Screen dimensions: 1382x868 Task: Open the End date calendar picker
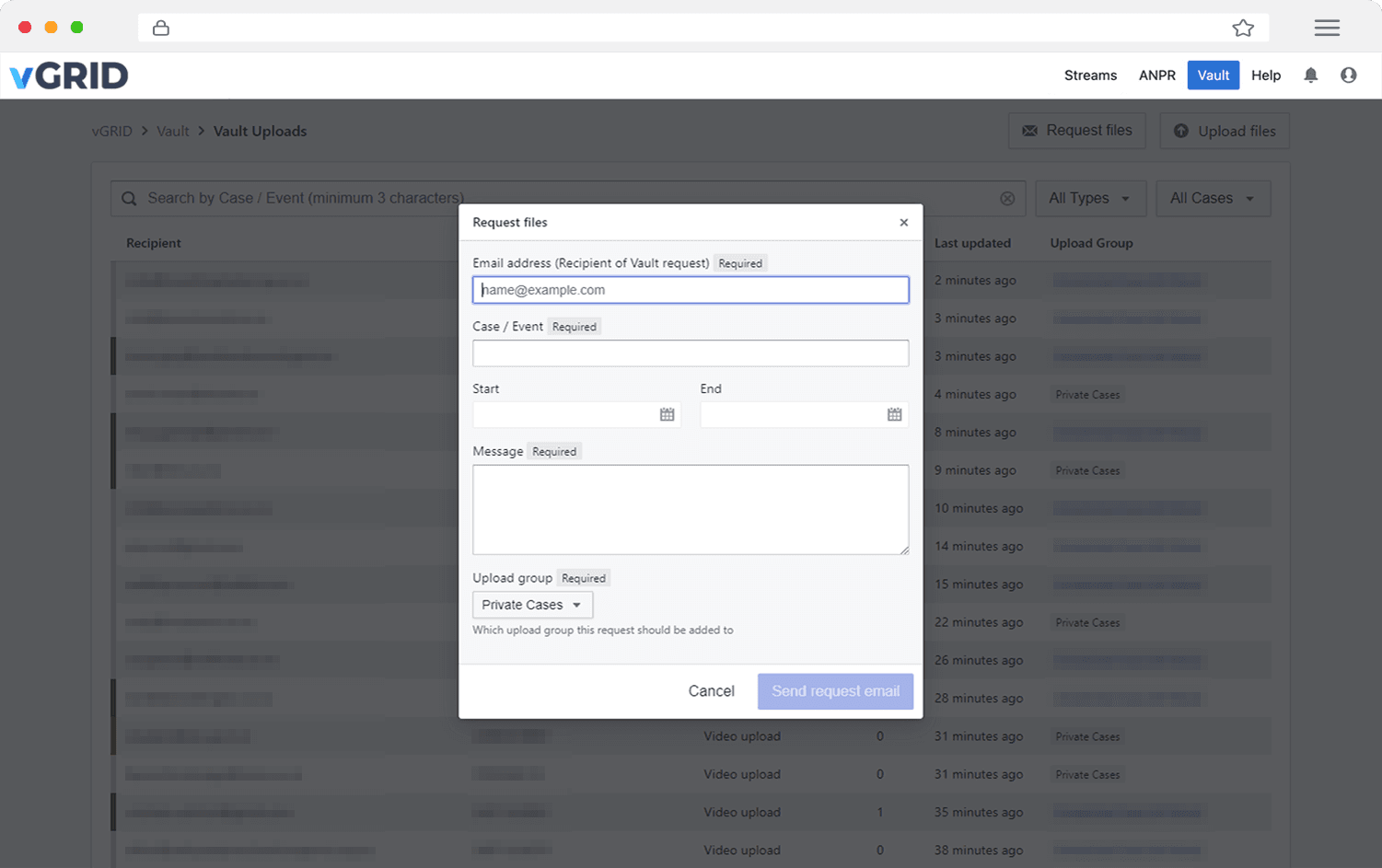tap(894, 415)
